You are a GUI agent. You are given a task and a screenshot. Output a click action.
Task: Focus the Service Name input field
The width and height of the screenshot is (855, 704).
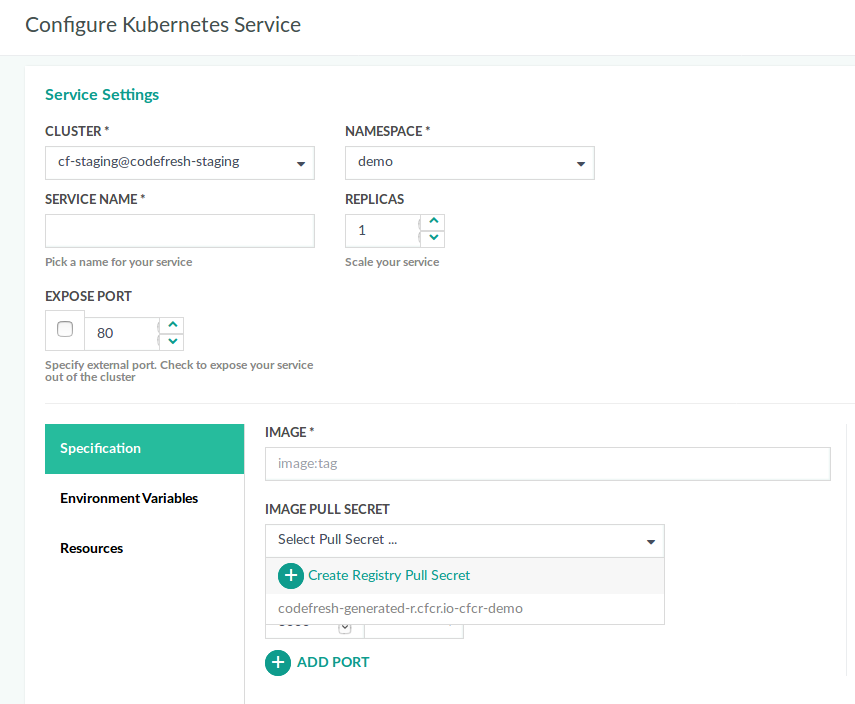(180, 230)
